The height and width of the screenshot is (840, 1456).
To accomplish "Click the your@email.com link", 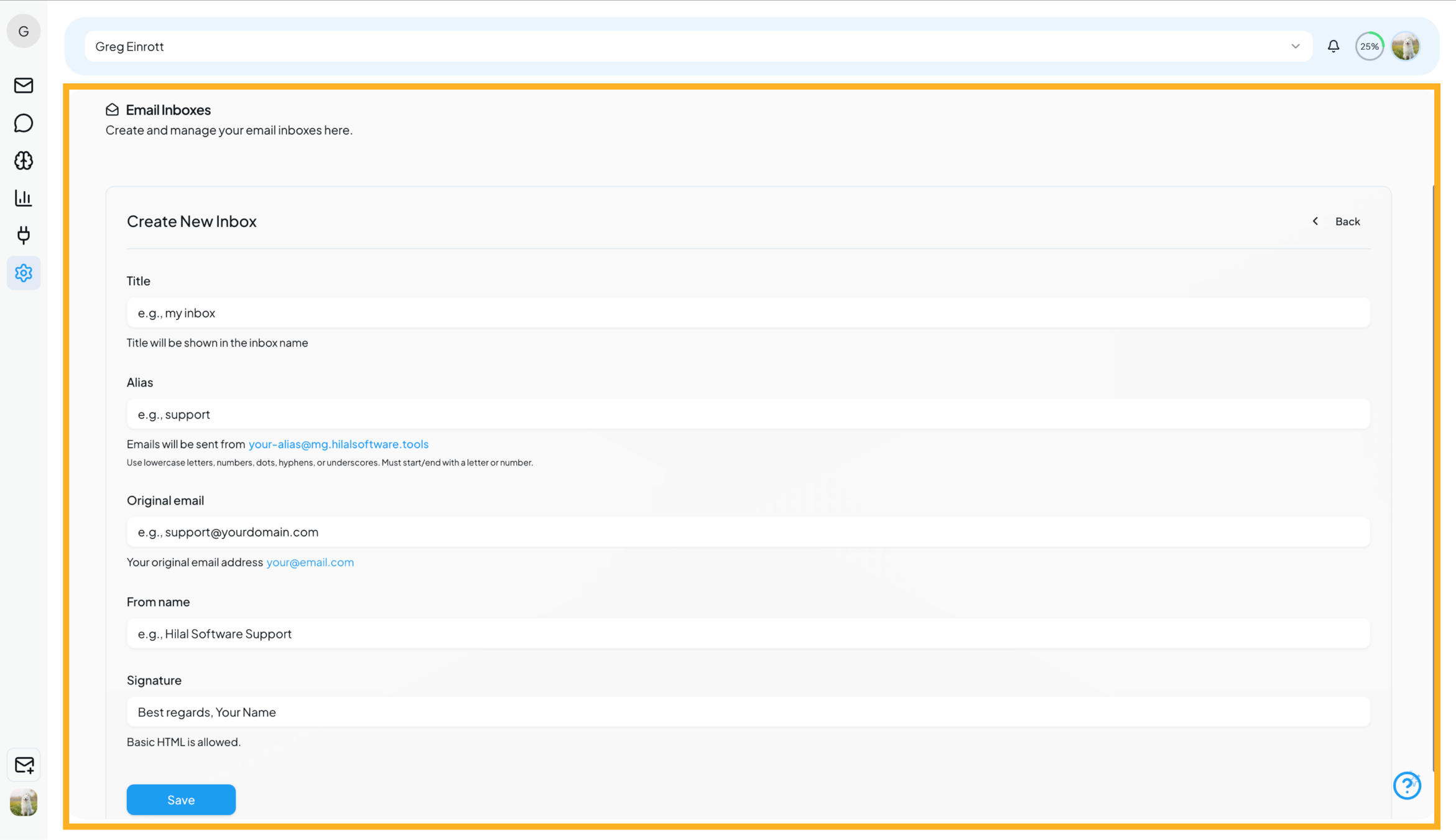I will point(310,562).
